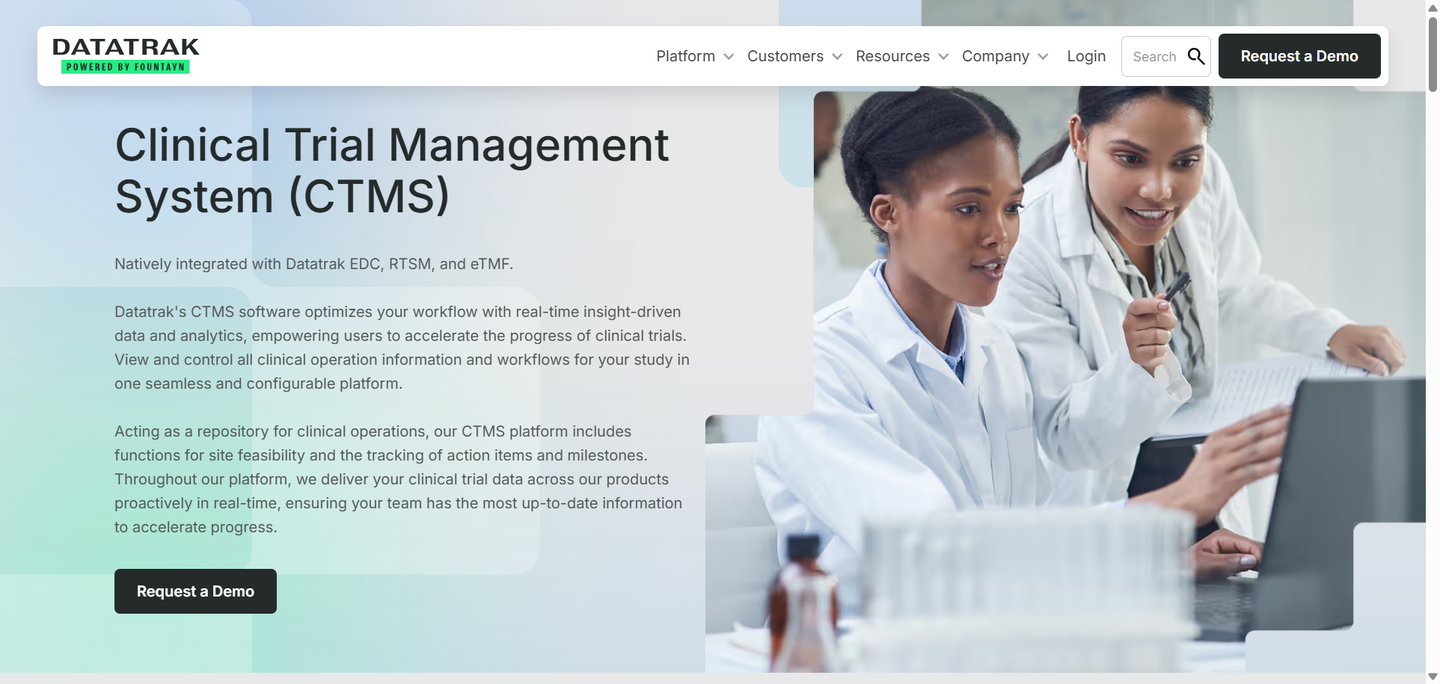Focus the Search input field

1155,56
